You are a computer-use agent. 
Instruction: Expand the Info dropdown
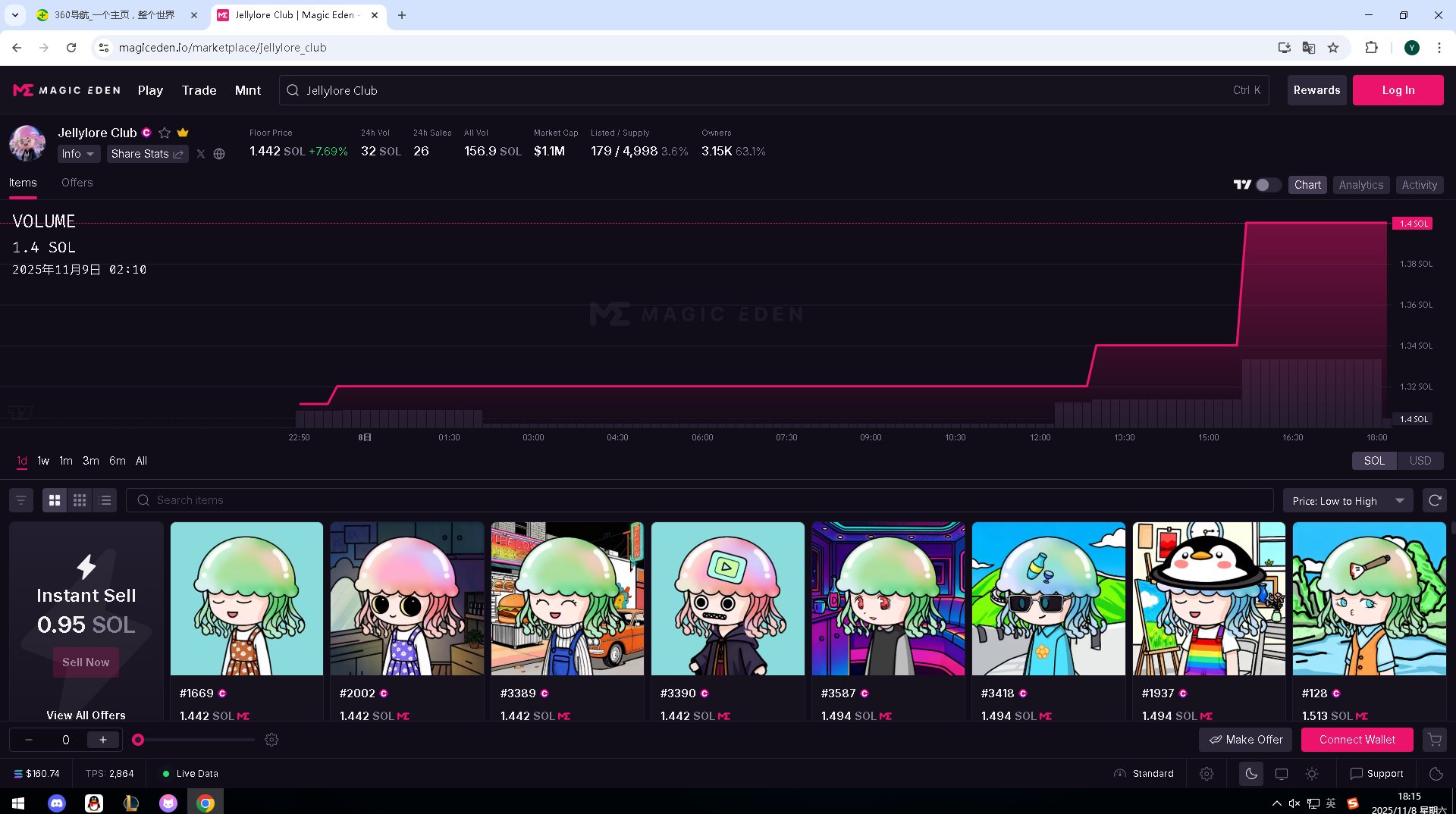[x=79, y=154]
